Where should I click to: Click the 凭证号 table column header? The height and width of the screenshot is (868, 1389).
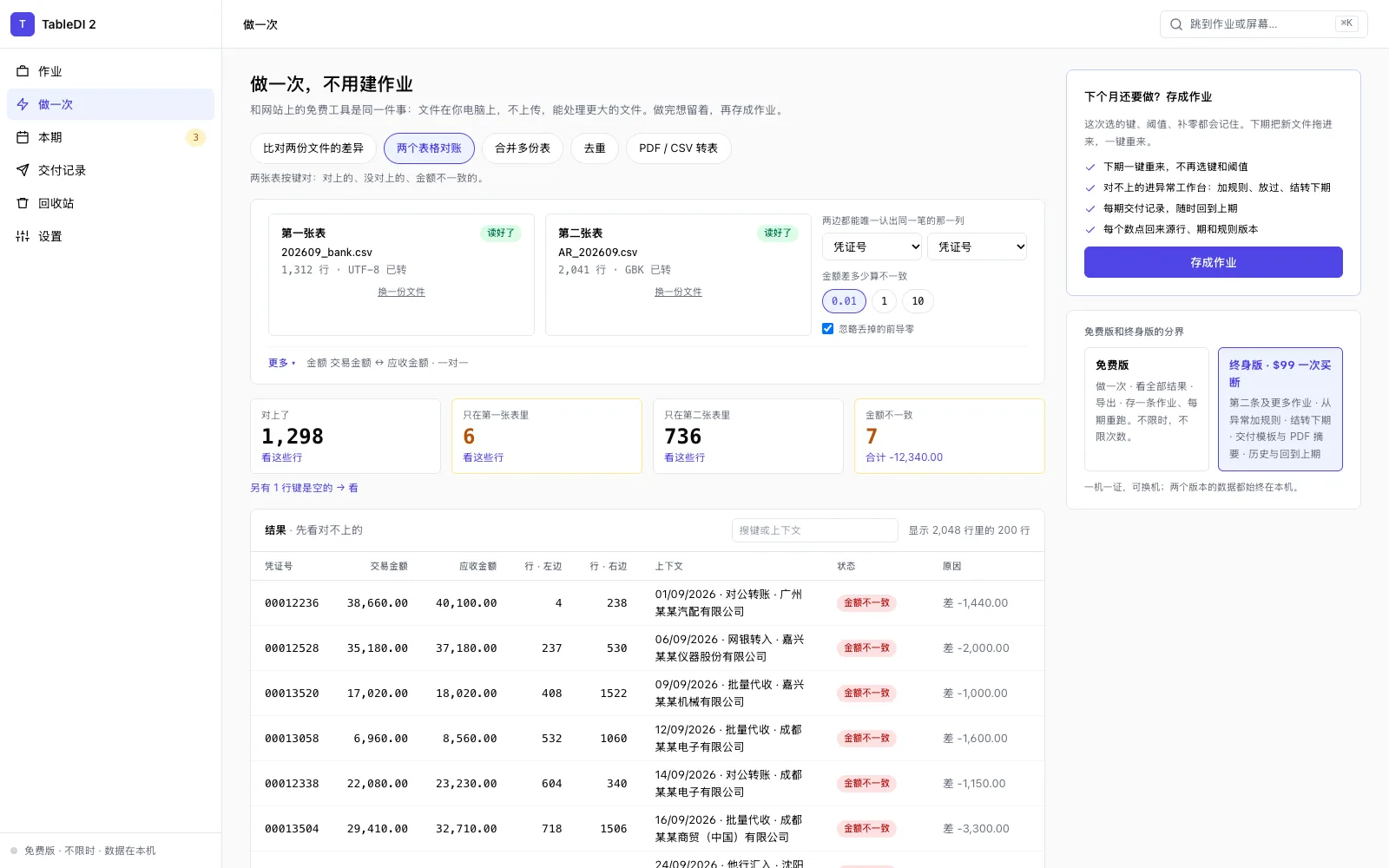(279, 566)
